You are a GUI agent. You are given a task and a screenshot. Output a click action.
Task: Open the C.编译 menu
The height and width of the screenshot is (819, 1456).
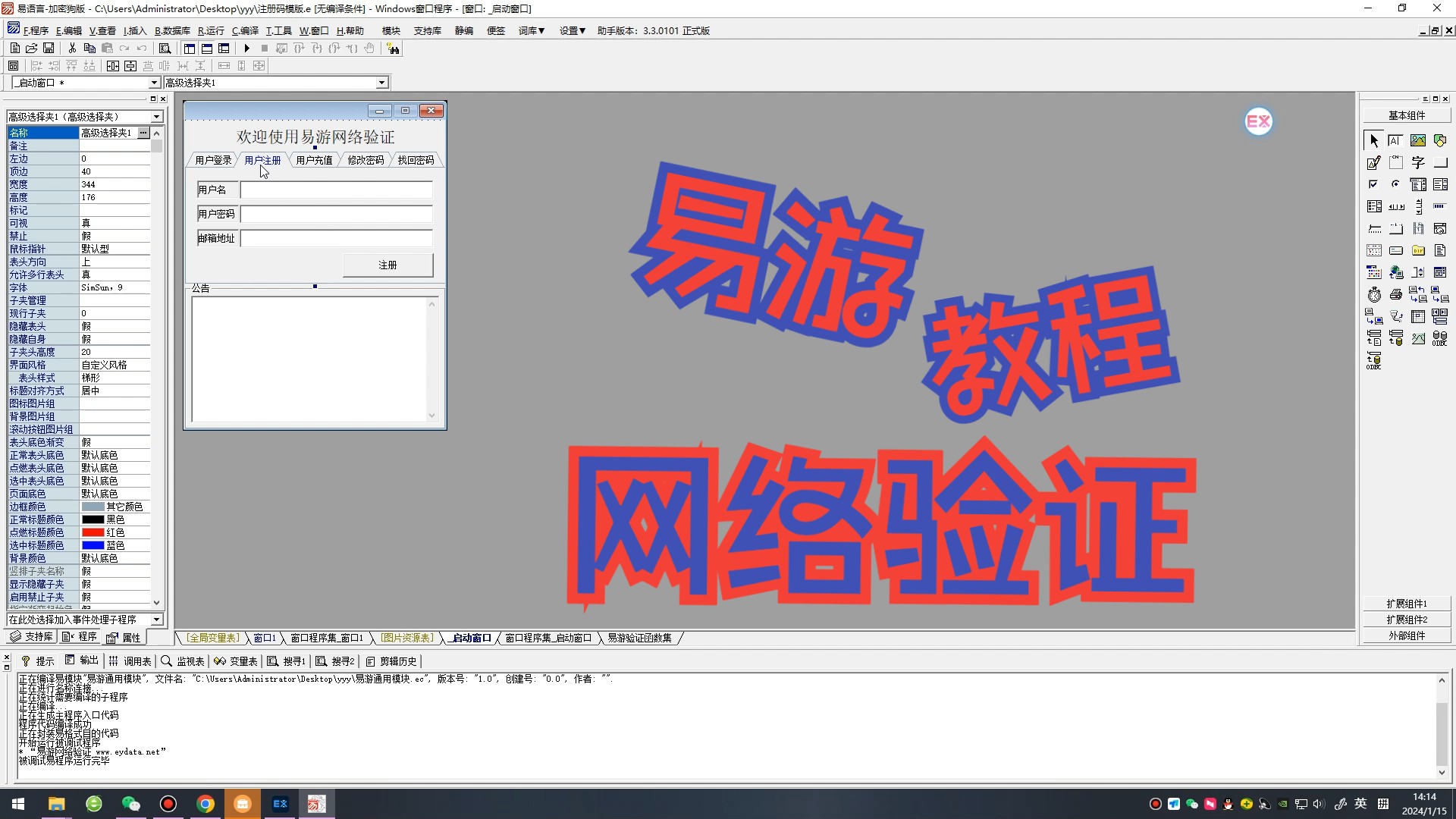[245, 31]
